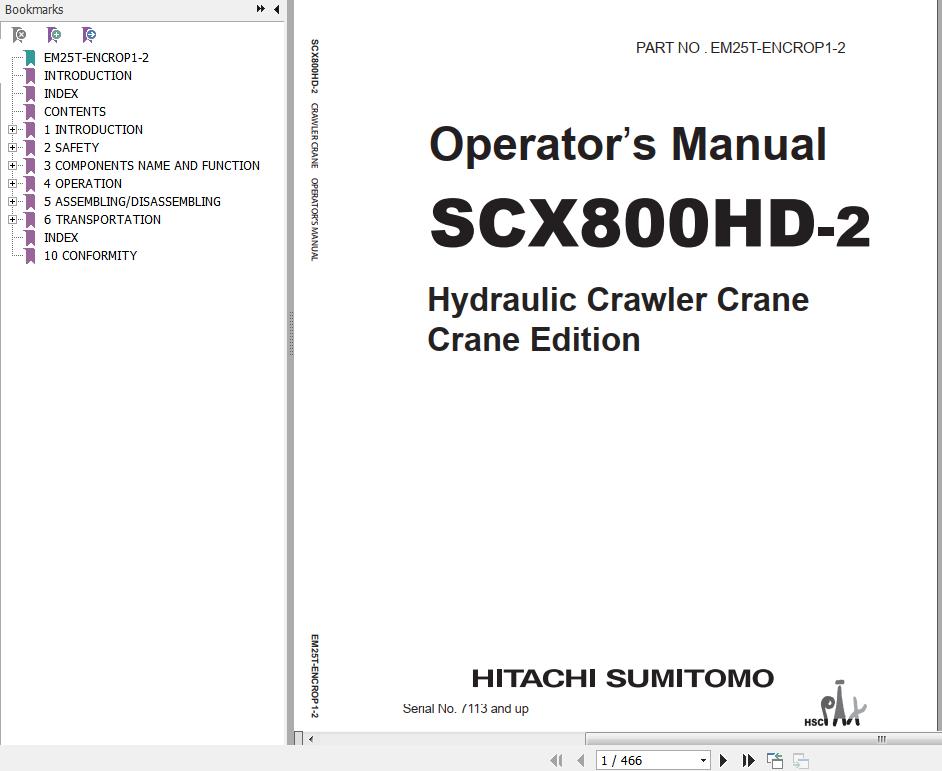
Task: Click the next view icon
Action: tap(800, 760)
